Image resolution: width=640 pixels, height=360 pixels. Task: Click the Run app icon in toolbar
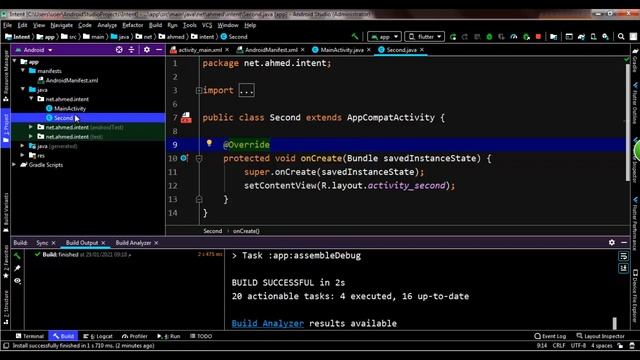coord(453,37)
